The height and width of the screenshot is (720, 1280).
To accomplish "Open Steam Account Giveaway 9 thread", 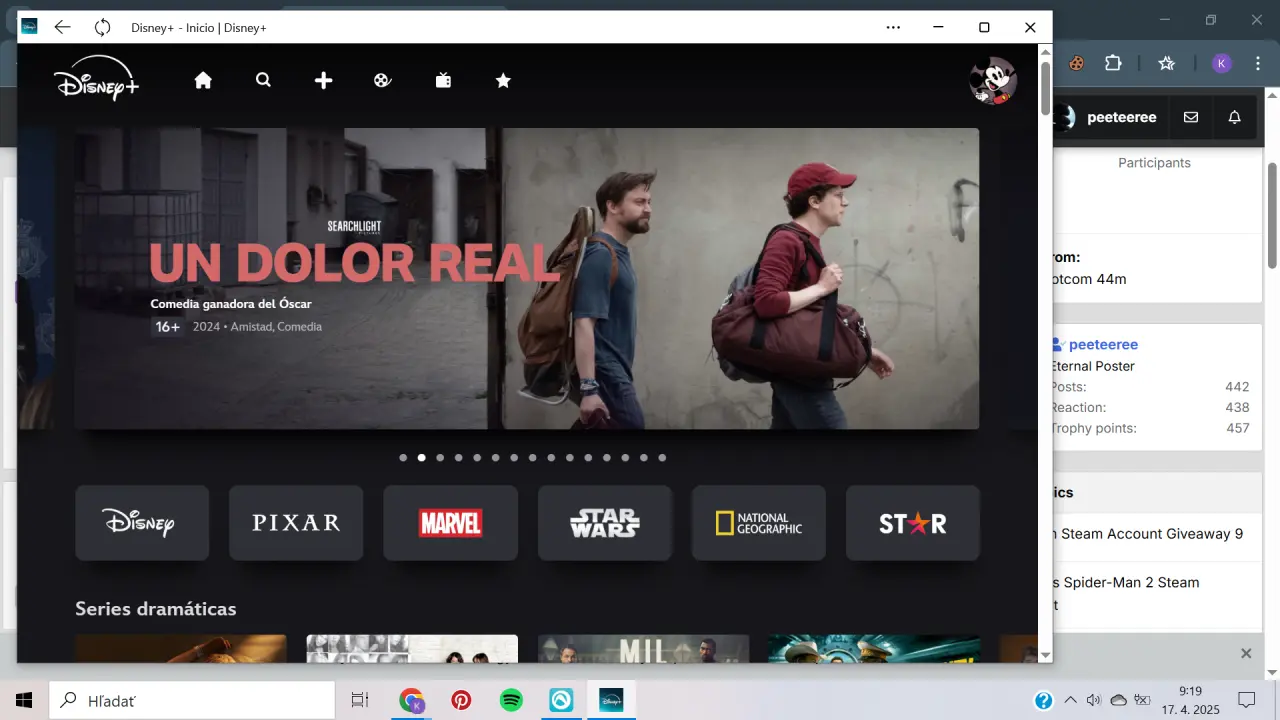I will pyautogui.click(x=1147, y=534).
